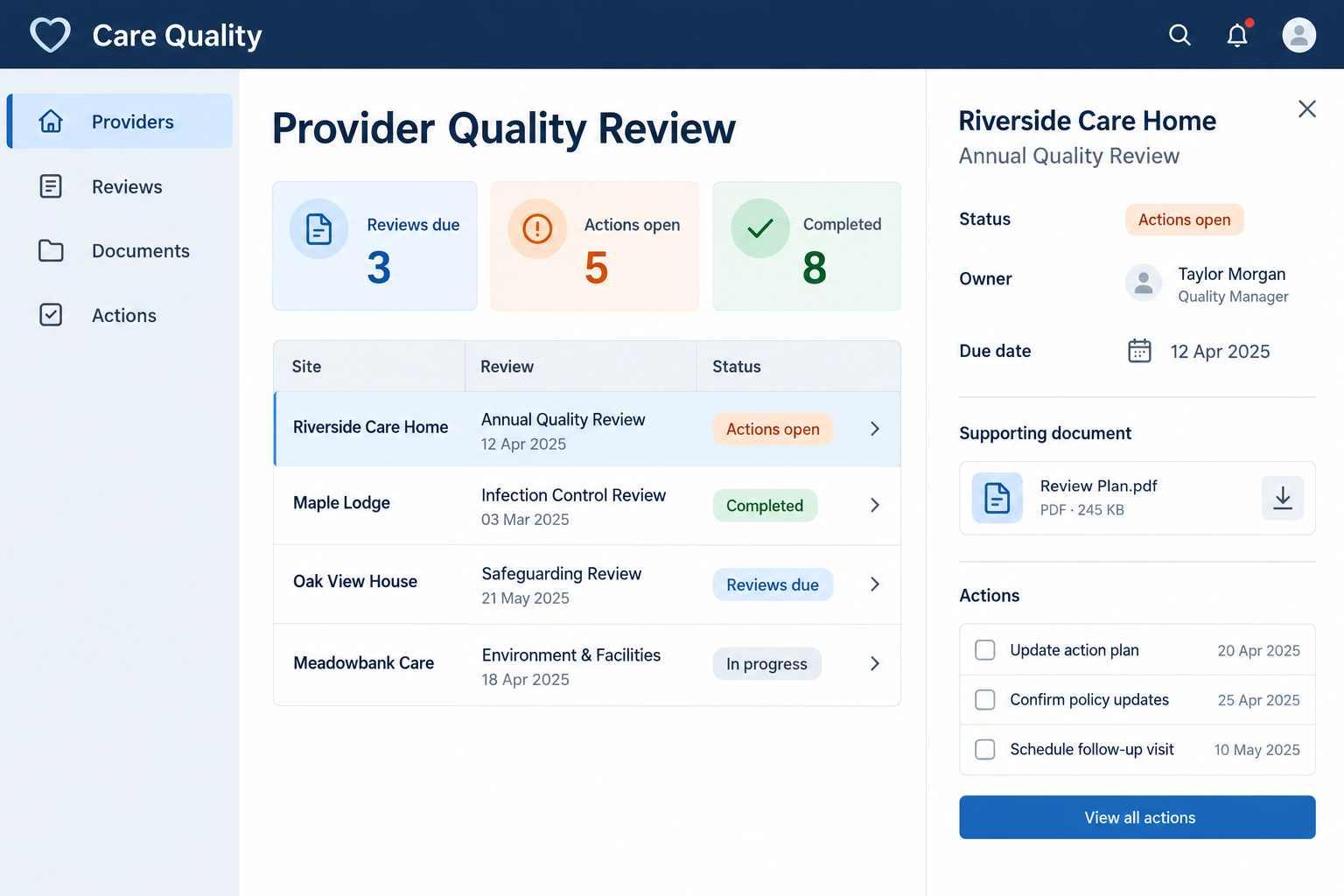Click the 10 May 2025 action date
1344x896 pixels.
(1256, 750)
